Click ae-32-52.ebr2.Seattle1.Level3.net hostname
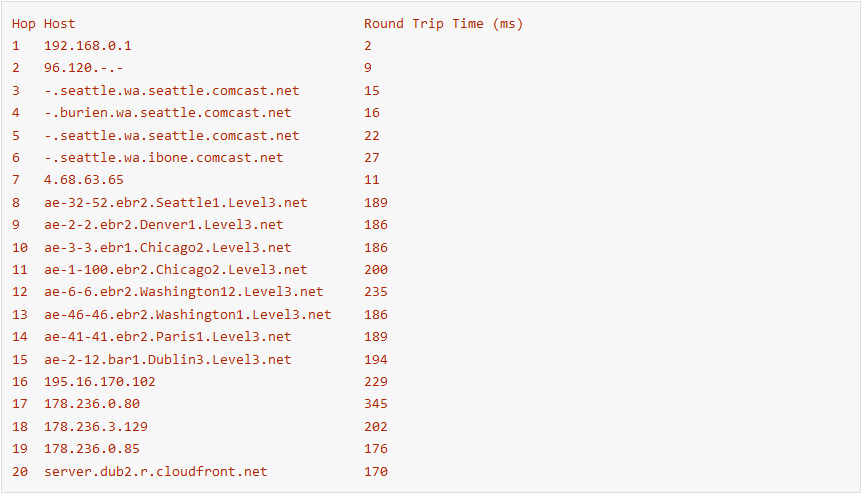861x493 pixels. tap(176, 203)
